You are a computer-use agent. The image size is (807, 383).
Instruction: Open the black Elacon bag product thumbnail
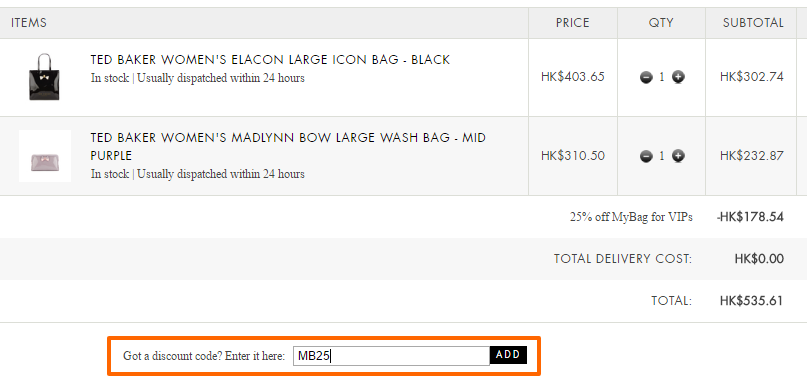[x=45, y=77]
